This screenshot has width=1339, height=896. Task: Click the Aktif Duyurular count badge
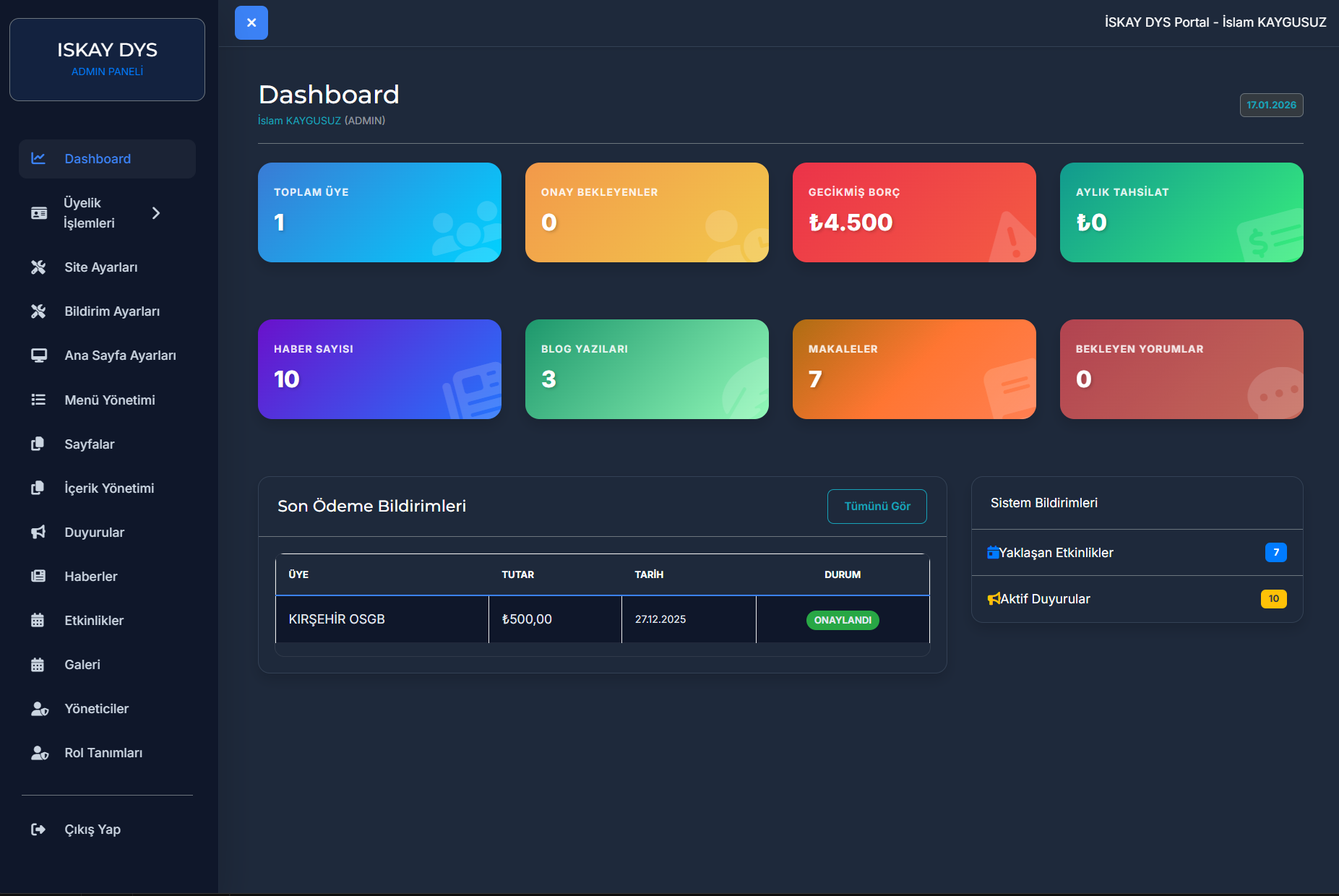[x=1273, y=599]
